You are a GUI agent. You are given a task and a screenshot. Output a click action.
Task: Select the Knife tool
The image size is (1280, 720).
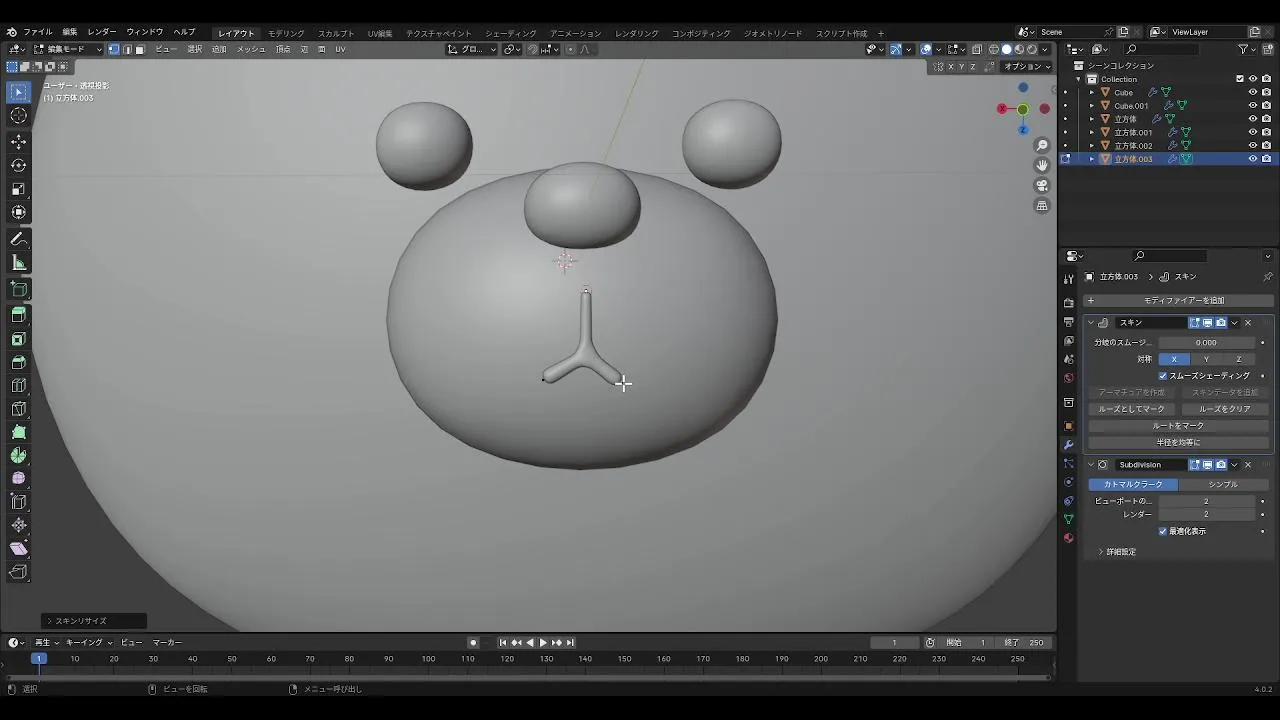(18, 409)
